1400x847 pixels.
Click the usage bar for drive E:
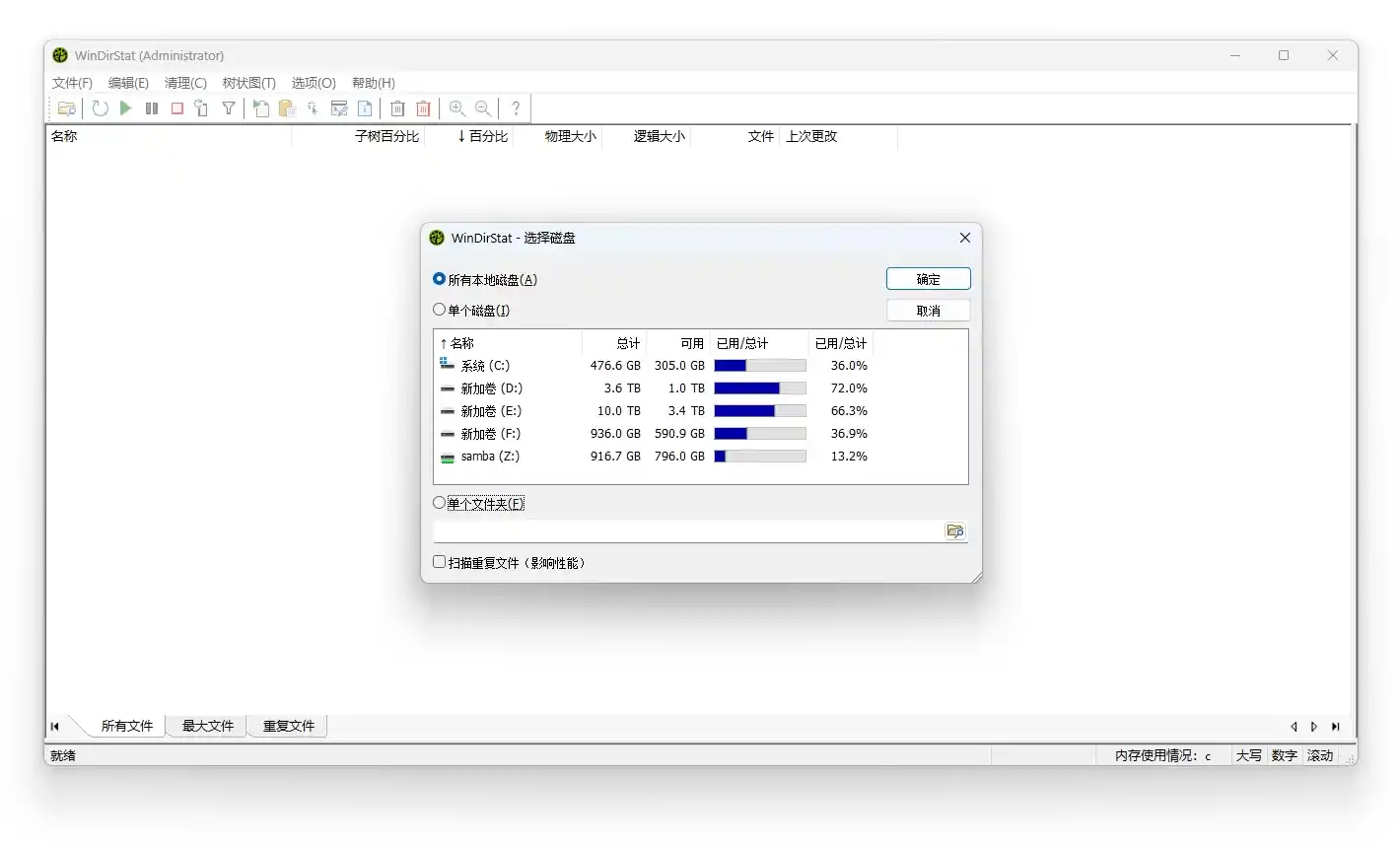pyautogui.click(x=760, y=411)
